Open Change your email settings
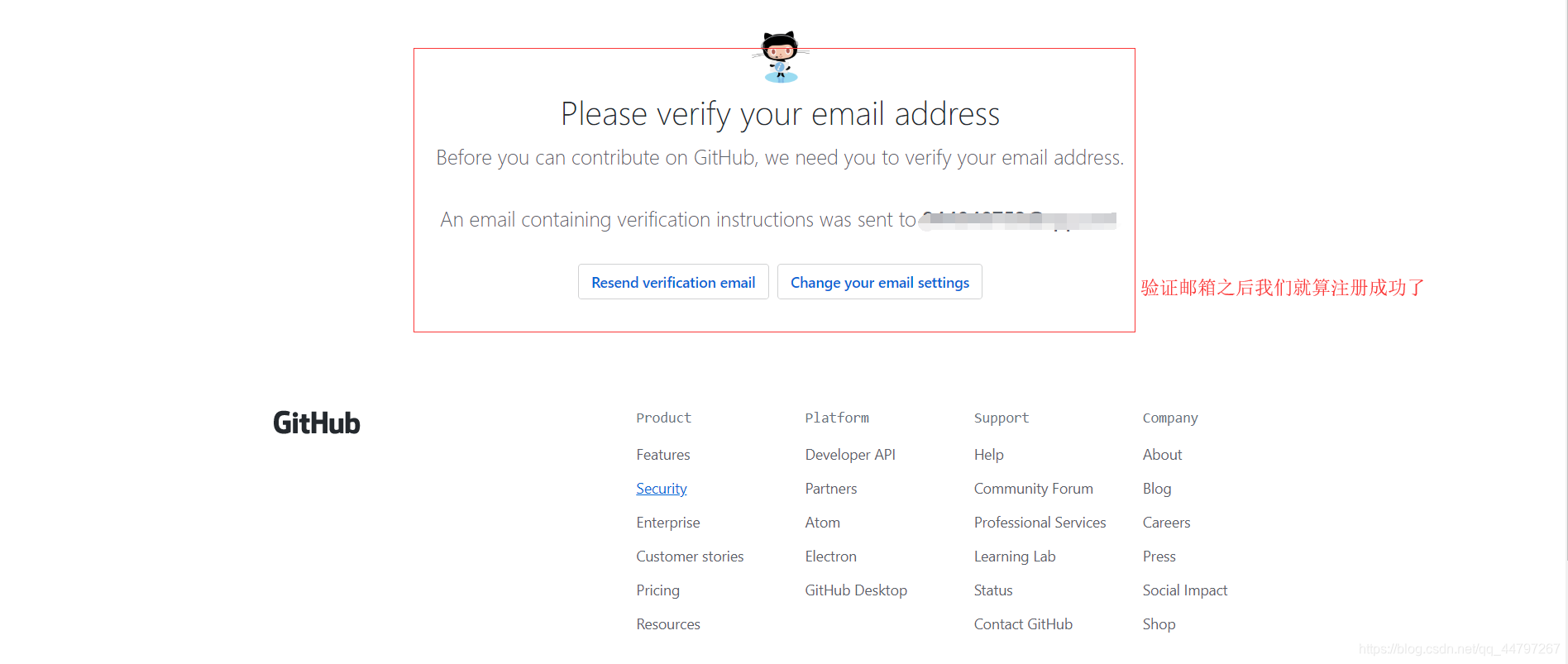This screenshot has width=1568, height=664. (x=880, y=282)
